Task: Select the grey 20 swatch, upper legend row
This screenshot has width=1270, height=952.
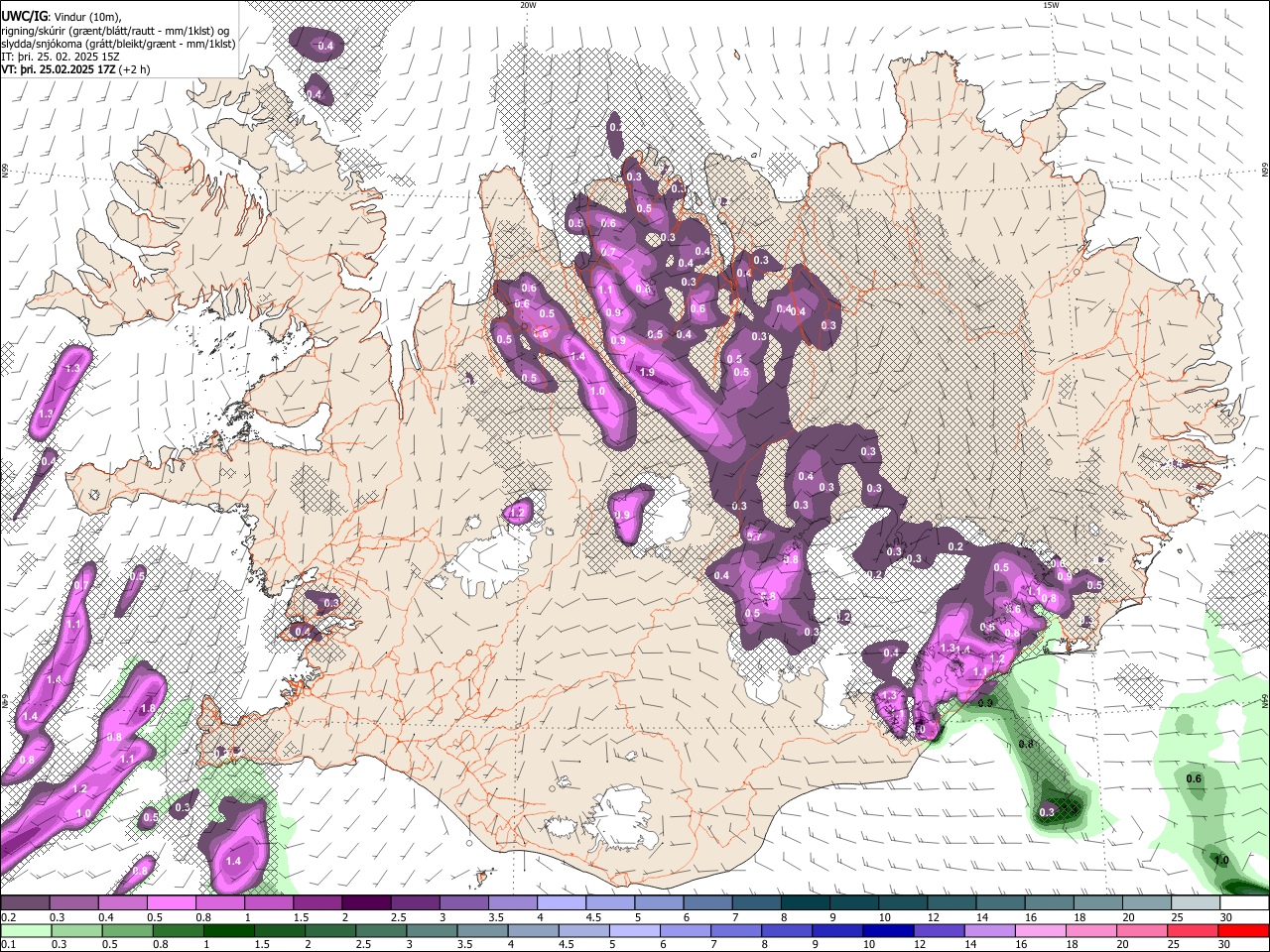Action: 1146,903
